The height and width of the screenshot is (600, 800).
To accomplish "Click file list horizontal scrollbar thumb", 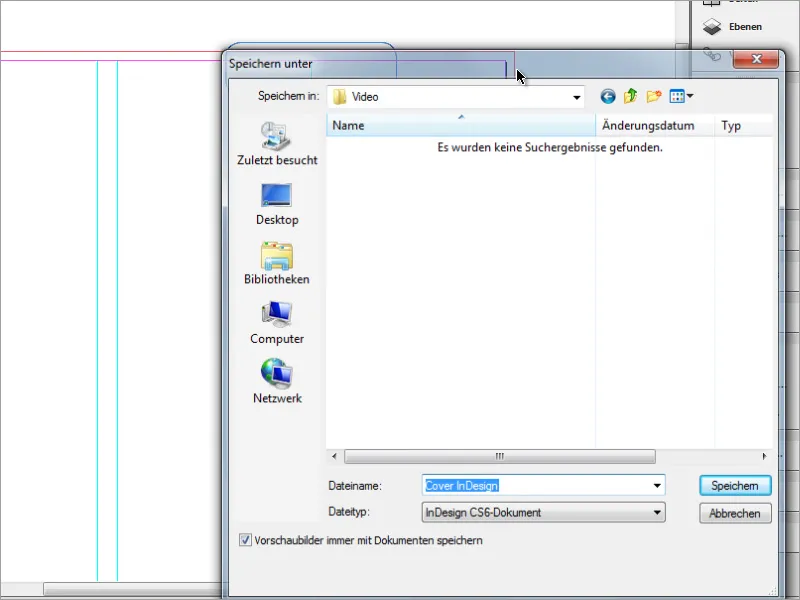I will pyautogui.click(x=500, y=456).
